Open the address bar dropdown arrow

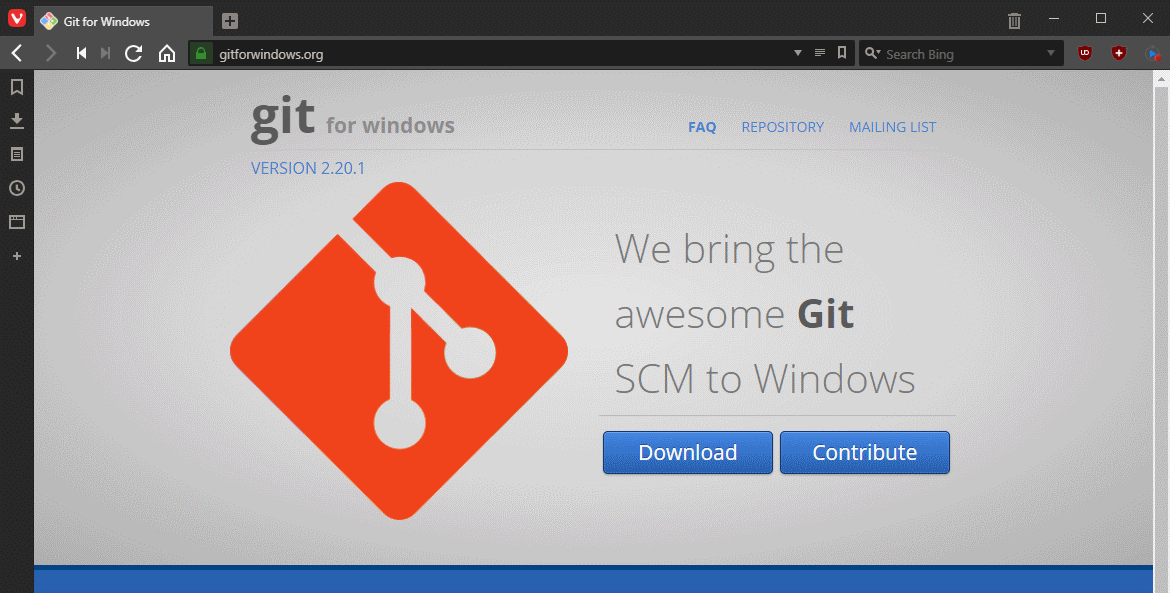[x=797, y=53]
